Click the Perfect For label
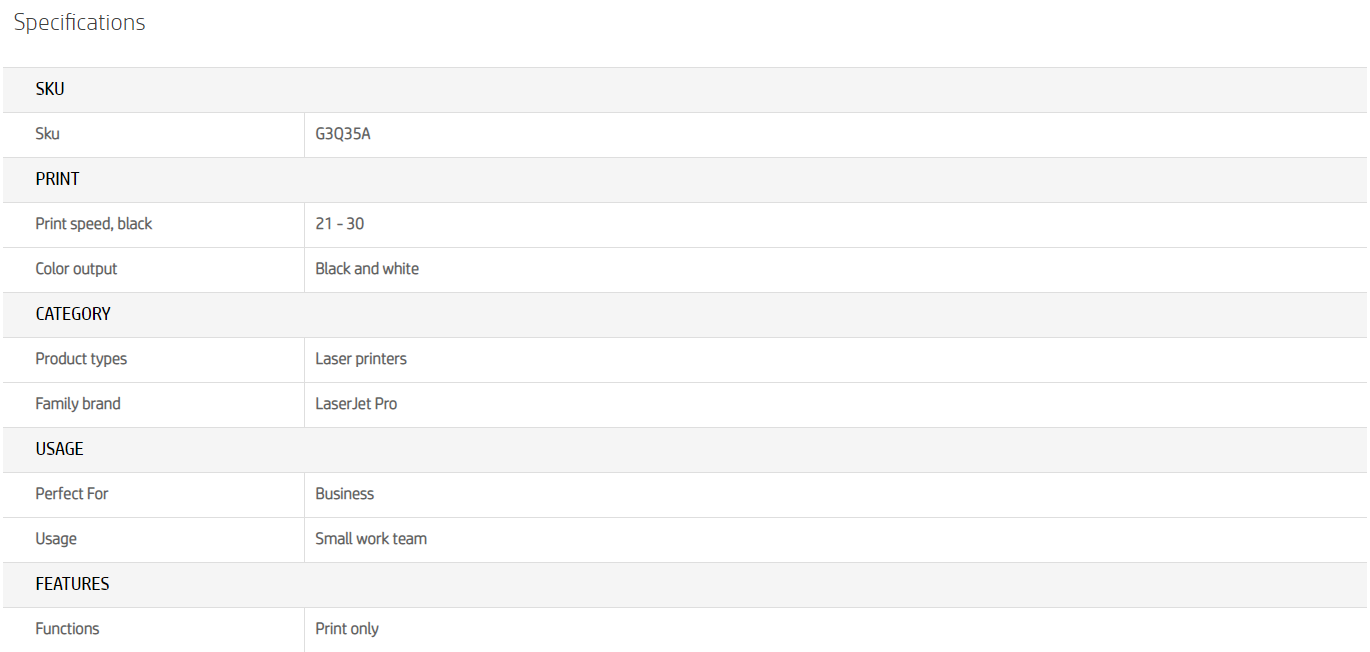The image size is (1370, 652). [x=72, y=494]
